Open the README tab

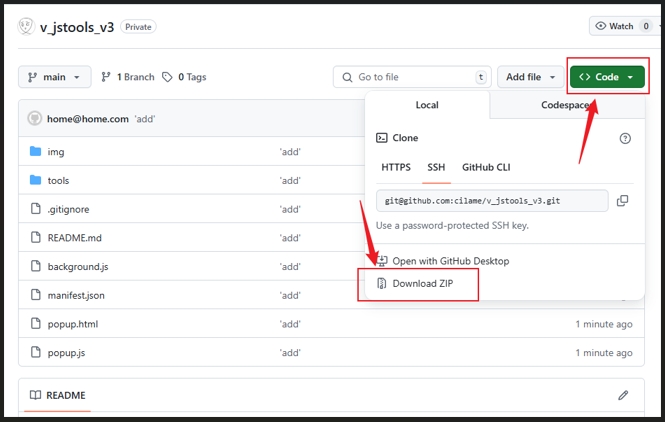pyautogui.click(x=57, y=395)
